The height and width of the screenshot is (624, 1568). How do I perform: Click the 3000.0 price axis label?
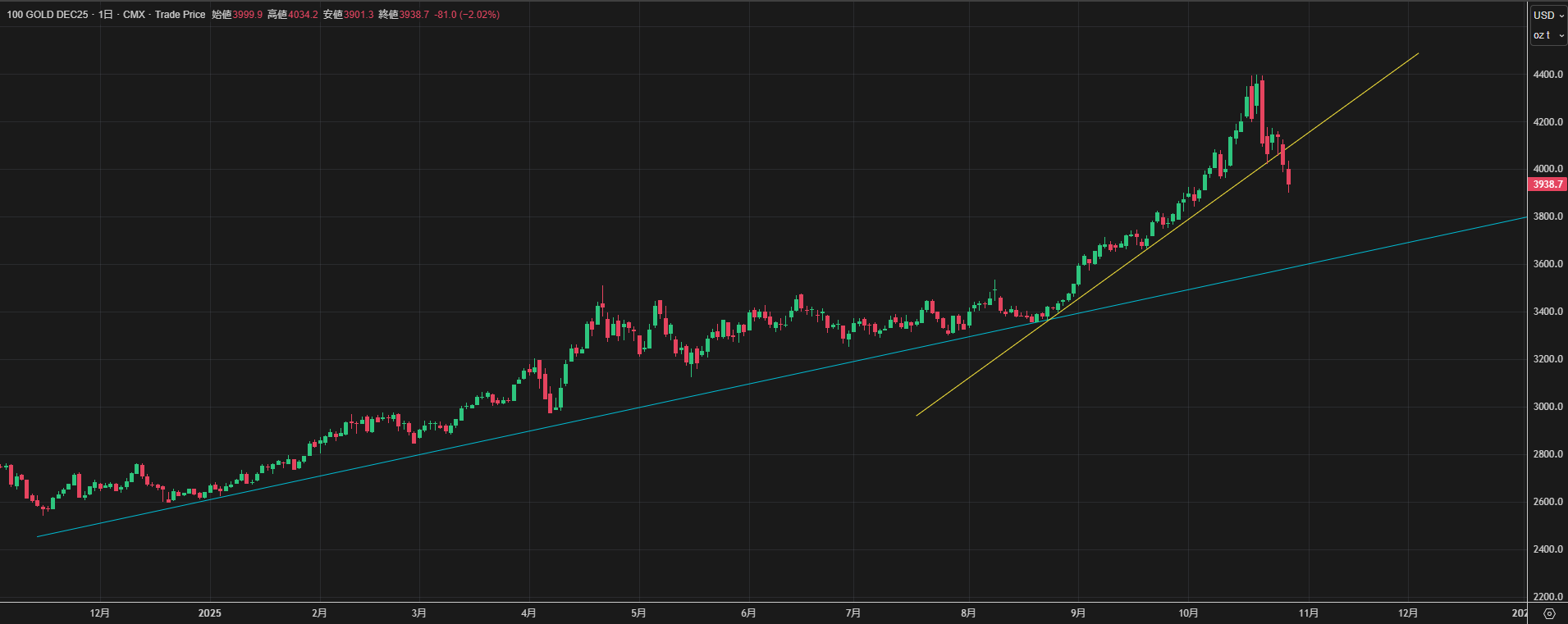[1547, 407]
